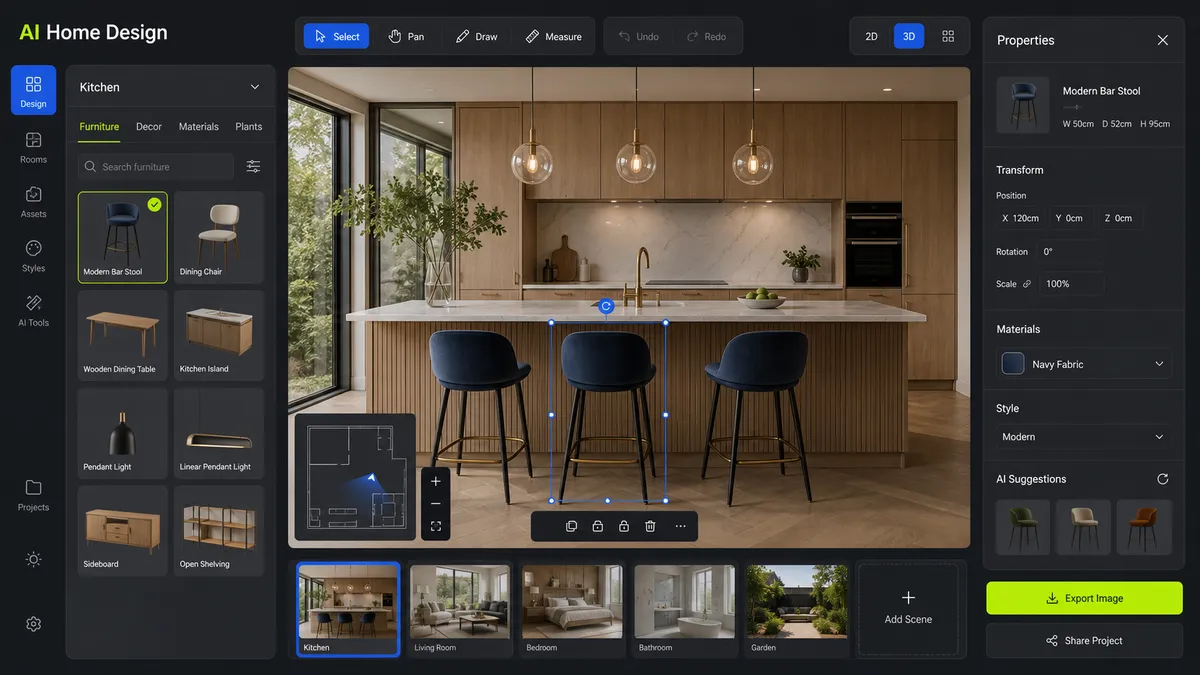Image resolution: width=1200 pixels, height=675 pixels.
Task: Open the Rooms section in the sidebar
Action: tap(33, 147)
